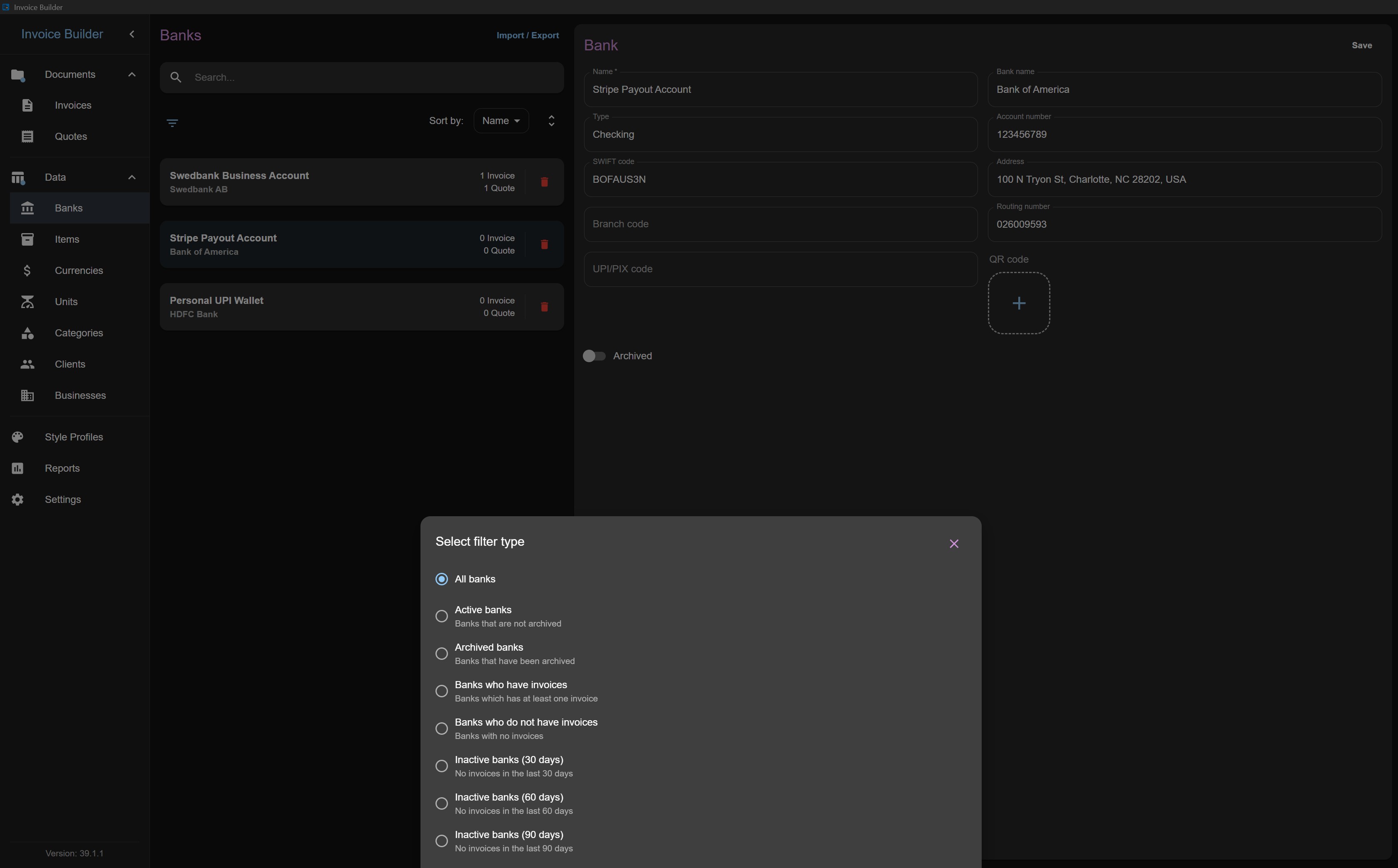This screenshot has height=868, width=1398.
Task: Choose Archived banks filter option
Action: point(441,653)
